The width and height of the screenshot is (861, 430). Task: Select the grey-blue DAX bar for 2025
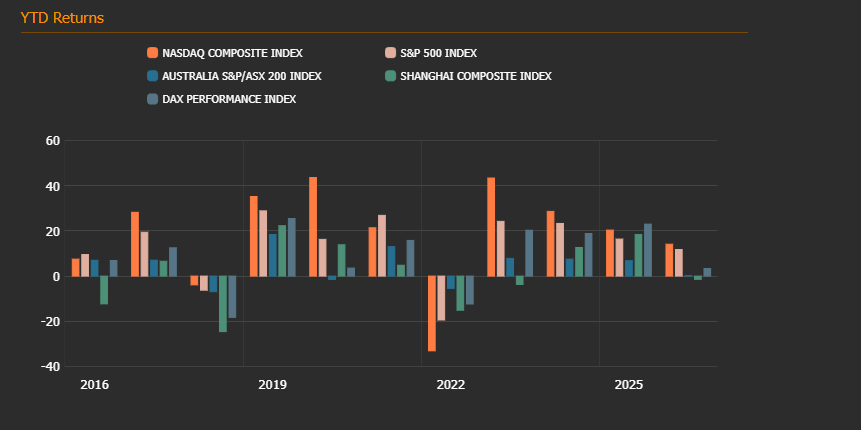coord(647,250)
